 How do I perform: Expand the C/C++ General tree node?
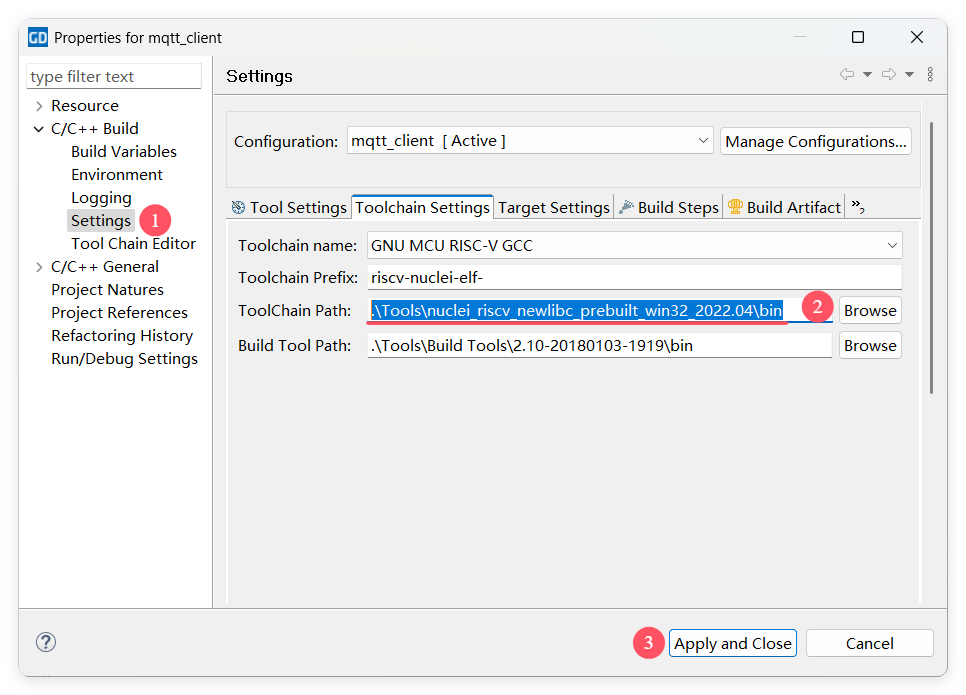[x=39, y=267]
